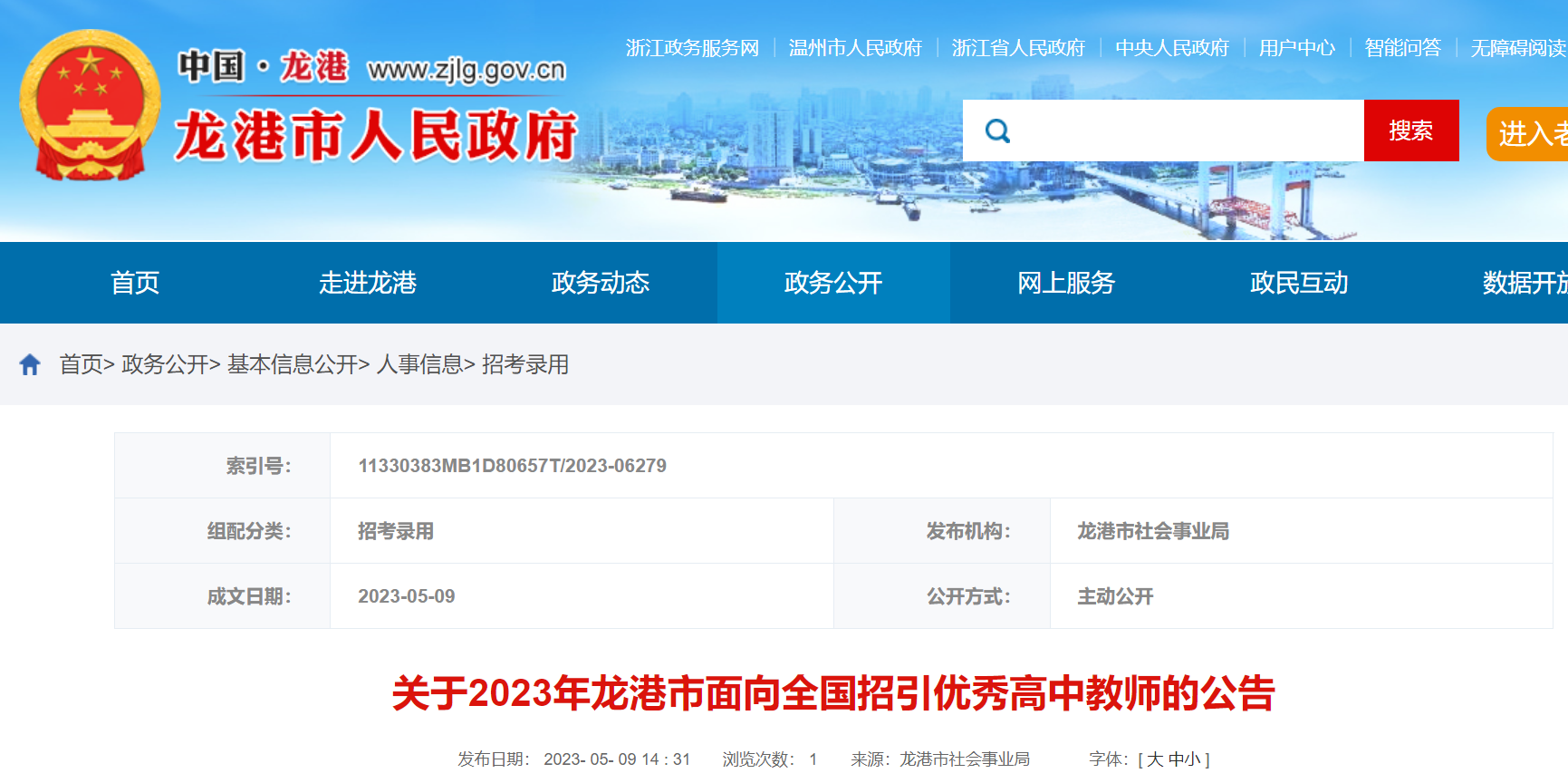
Task: Click the orange 进入老 button
Action: [1527, 134]
